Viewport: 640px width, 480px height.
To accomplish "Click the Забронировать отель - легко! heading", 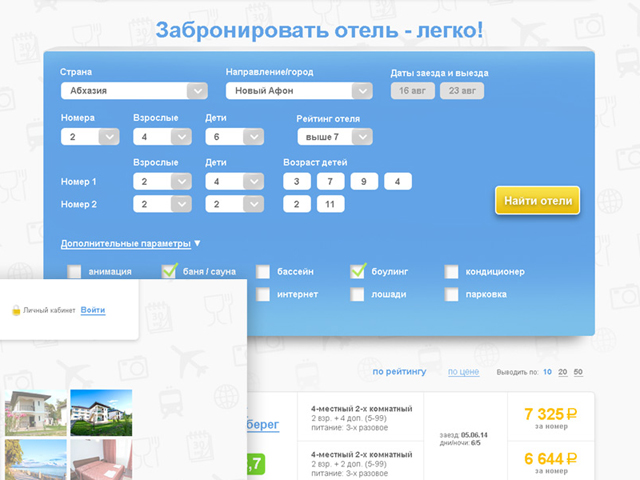I will [320, 30].
